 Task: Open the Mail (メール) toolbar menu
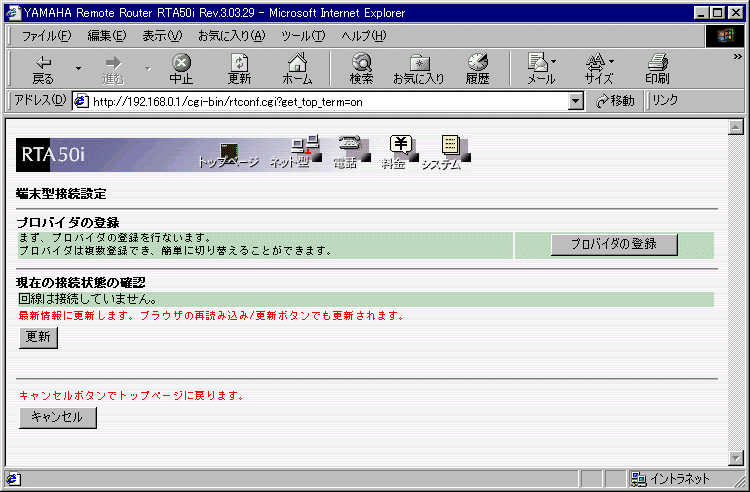pos(541,70)
